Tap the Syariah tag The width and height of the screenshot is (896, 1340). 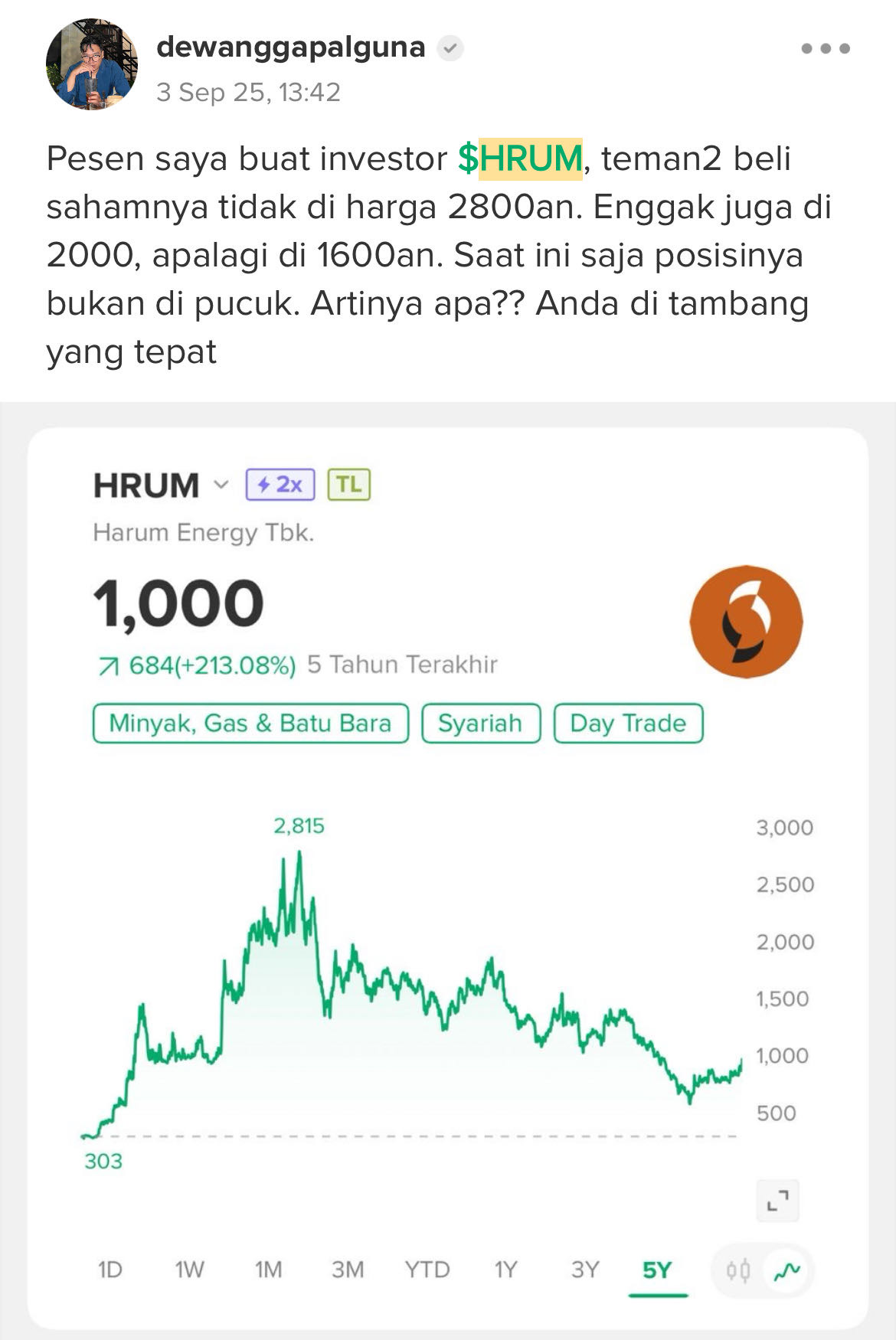(x=481, y=724)
